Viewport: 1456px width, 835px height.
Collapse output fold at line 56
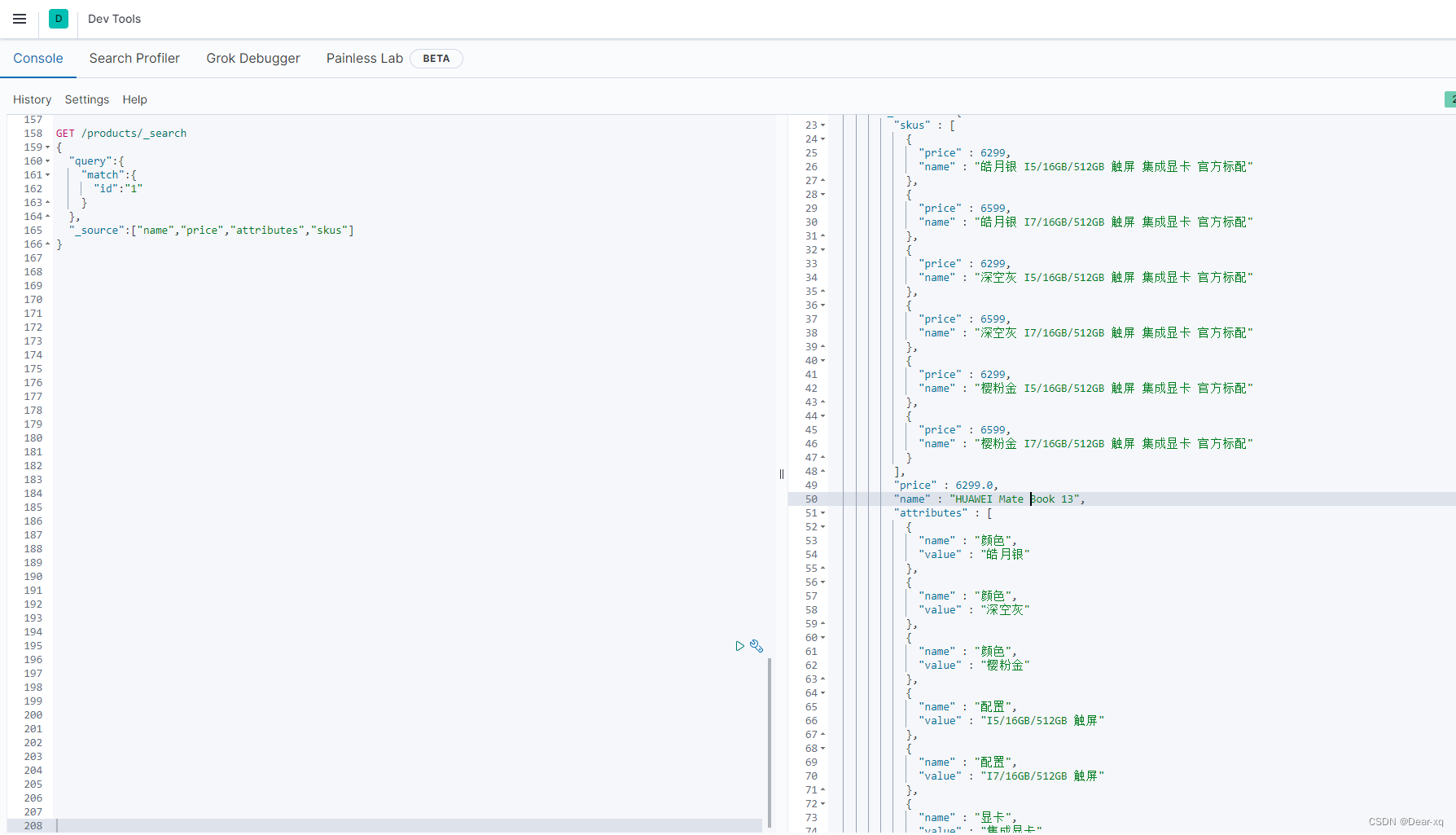pos(822,582)
